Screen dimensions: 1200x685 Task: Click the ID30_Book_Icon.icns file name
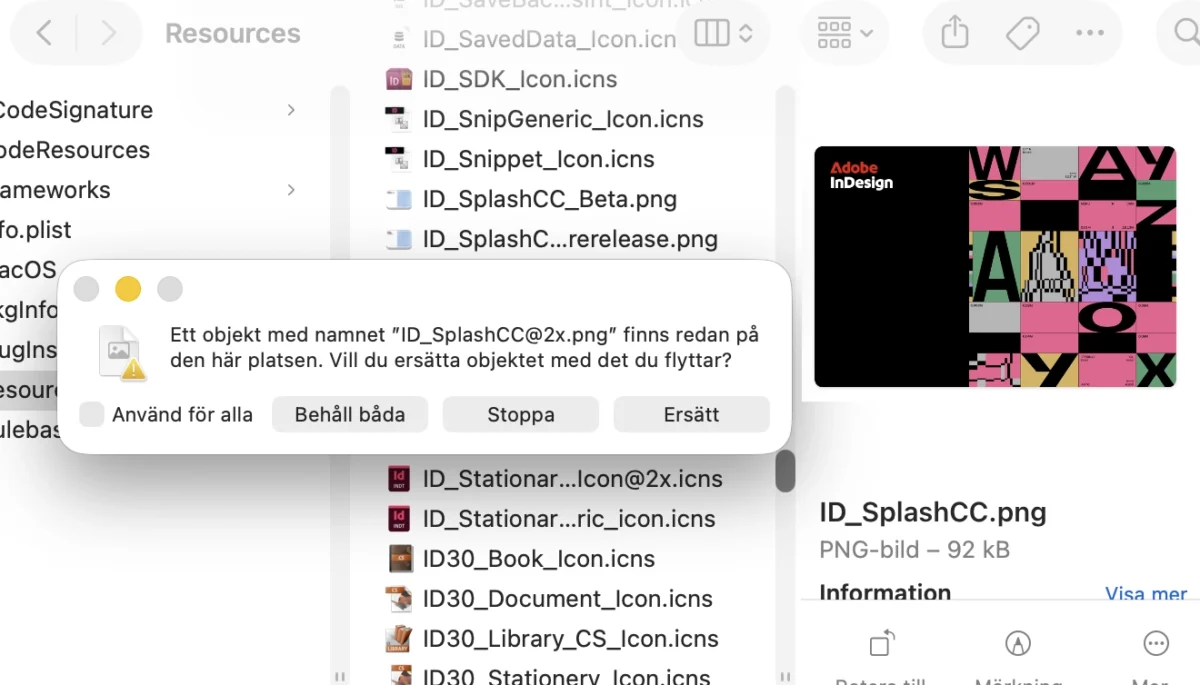[539, 559]
